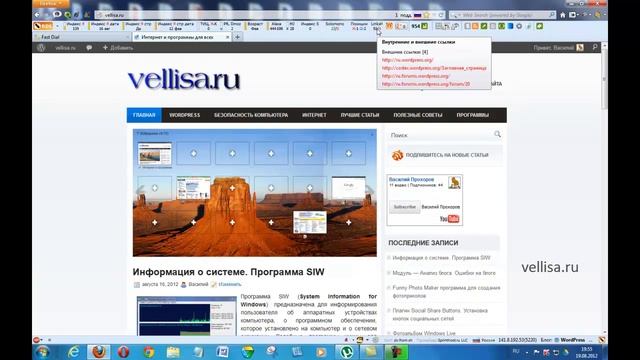The height and width of the screenshot is (360, 640).
Task: Click the vellisa.ru site logo
Action: 184,80
